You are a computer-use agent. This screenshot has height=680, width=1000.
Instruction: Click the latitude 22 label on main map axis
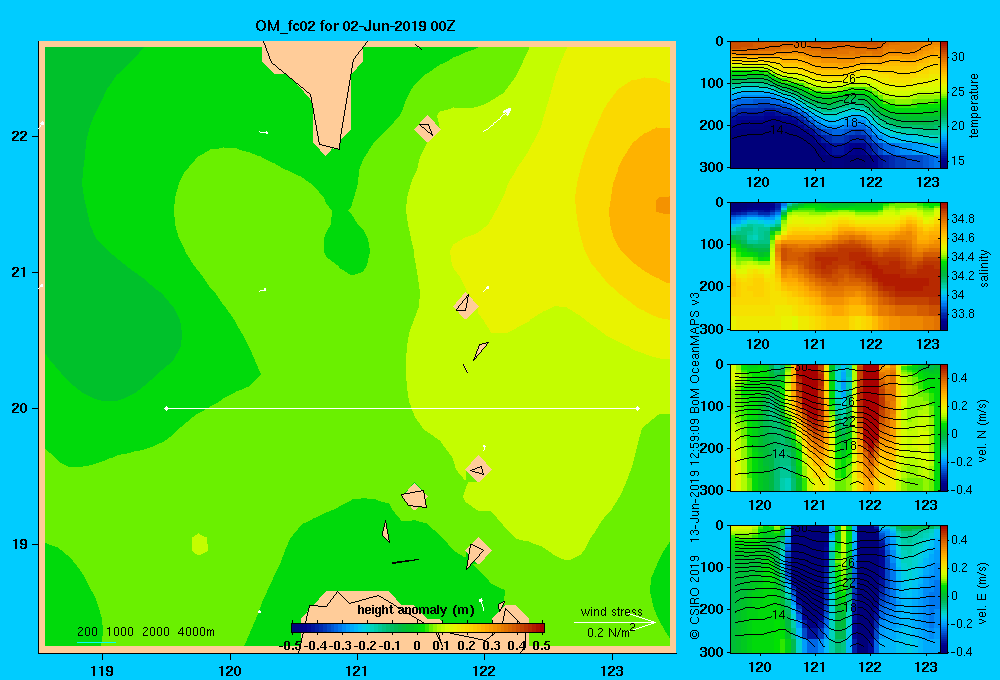(20, 136)
